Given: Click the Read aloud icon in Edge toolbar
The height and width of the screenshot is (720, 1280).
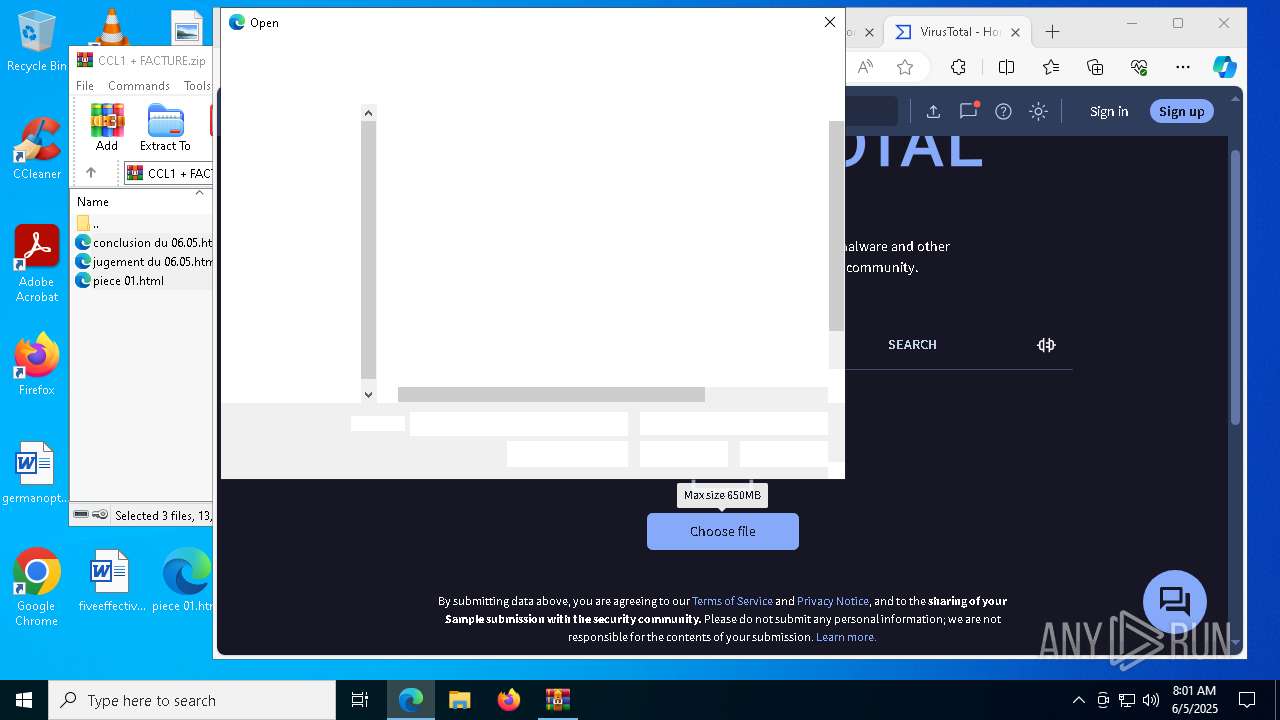Looking at the screenshot, I should click(866, 67).
